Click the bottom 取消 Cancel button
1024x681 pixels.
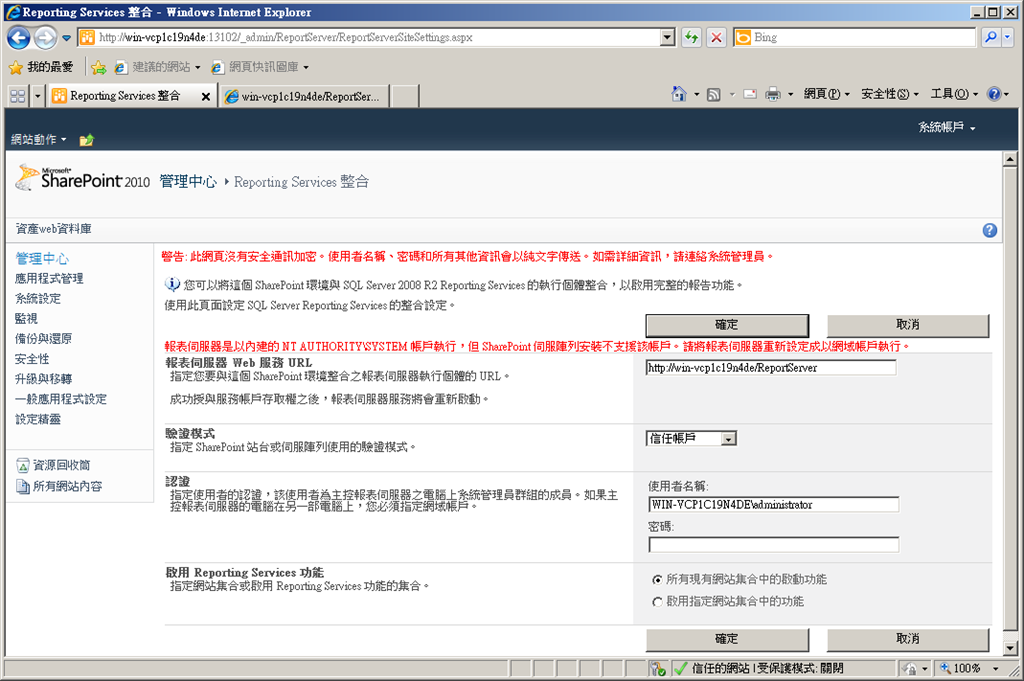[908, 639]
